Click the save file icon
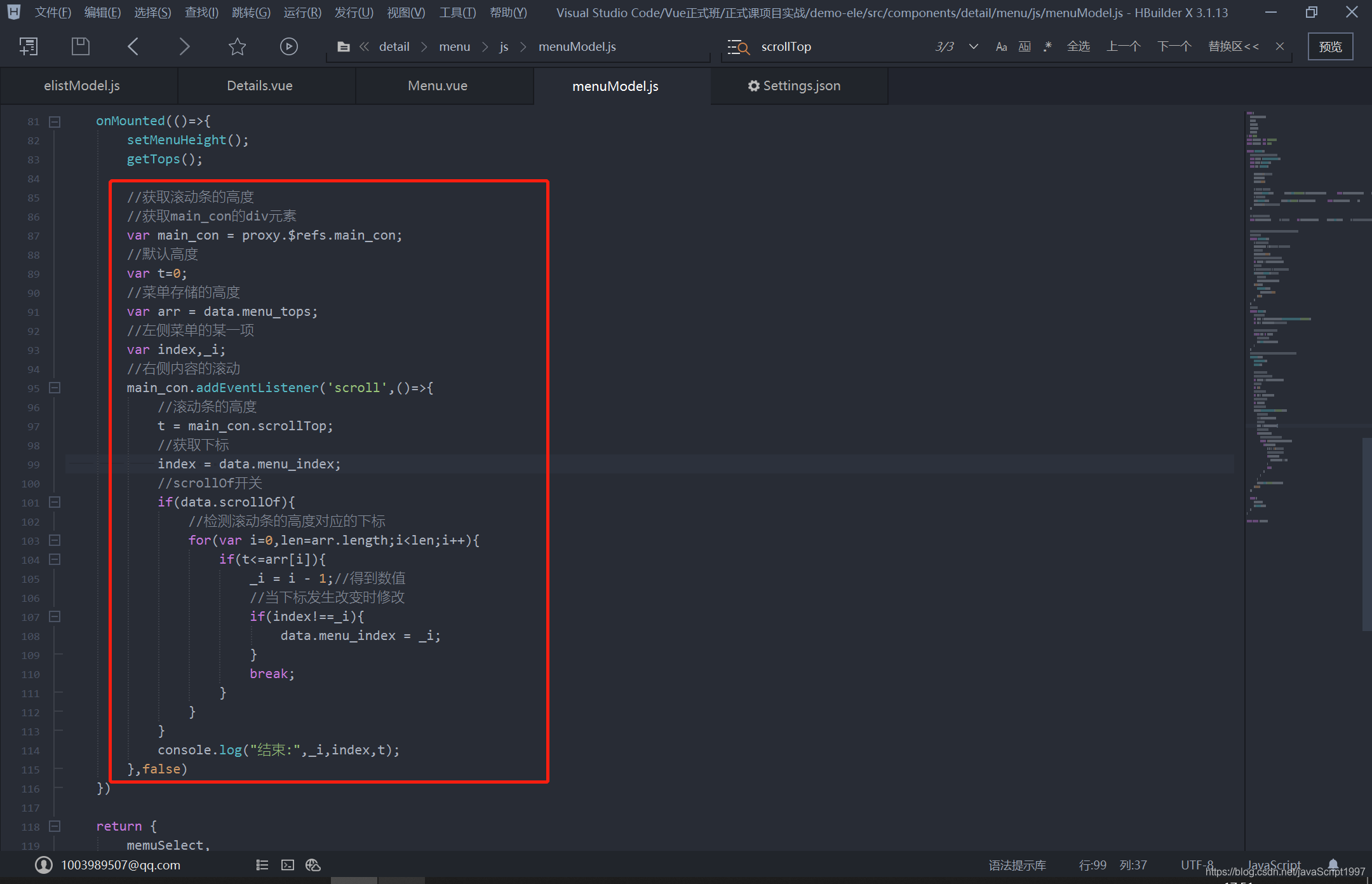This screenshot has width=1372, height=884. 81,46
